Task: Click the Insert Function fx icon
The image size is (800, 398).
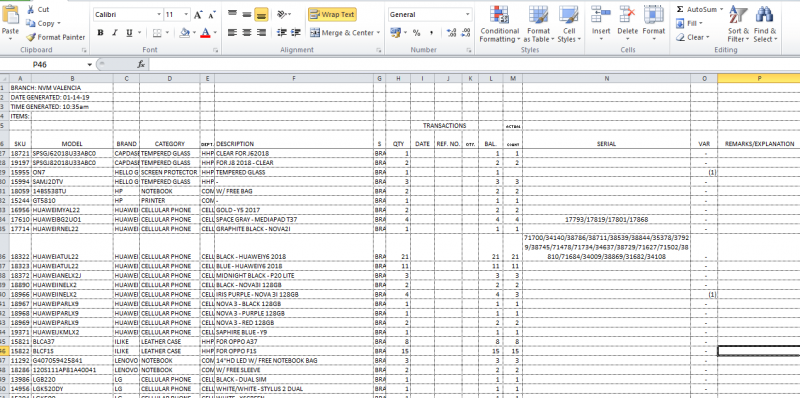Action: tap(141, 65)
